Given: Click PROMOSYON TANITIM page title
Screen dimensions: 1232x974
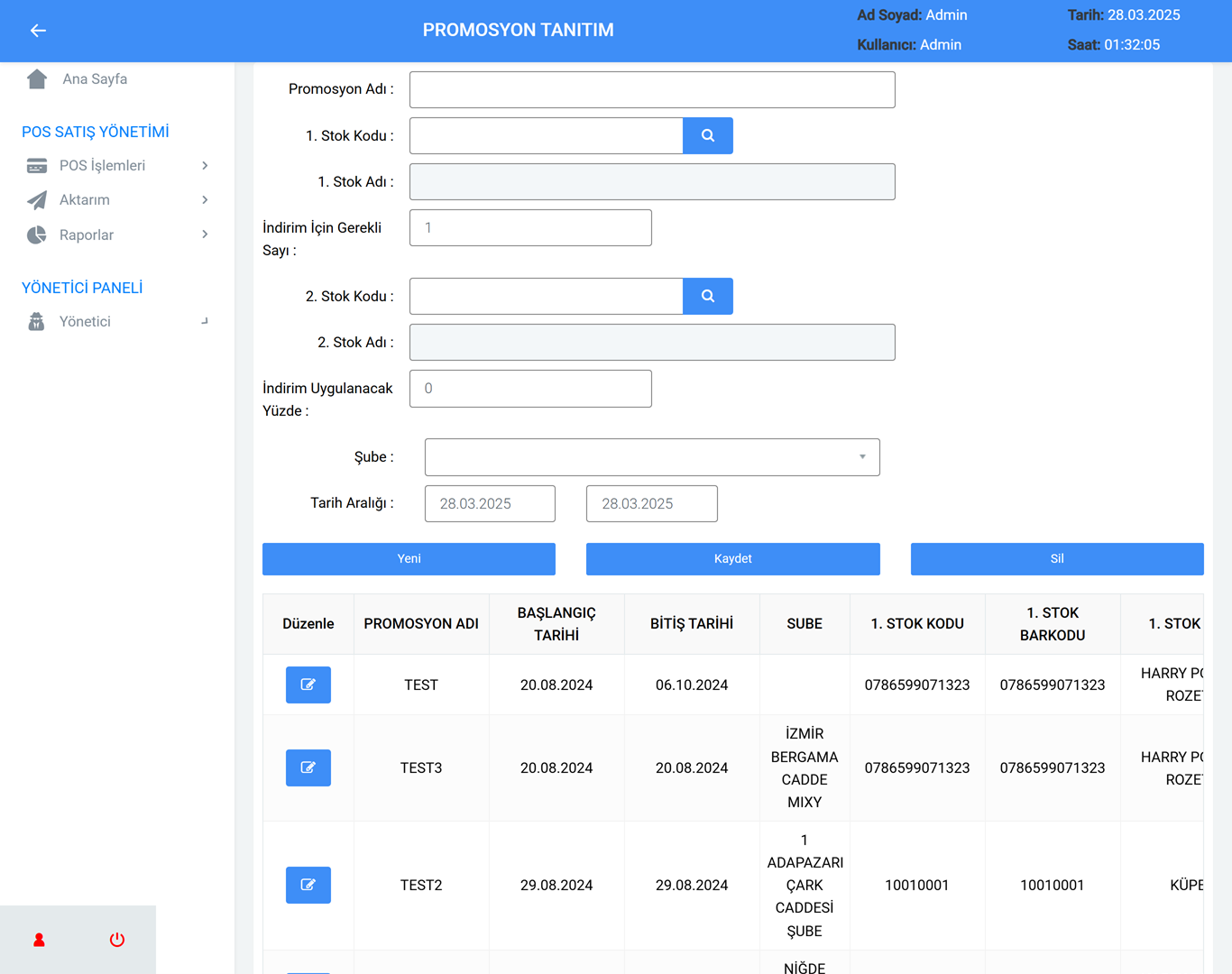Looking at the screenshot, I should [x=519, y=30].
